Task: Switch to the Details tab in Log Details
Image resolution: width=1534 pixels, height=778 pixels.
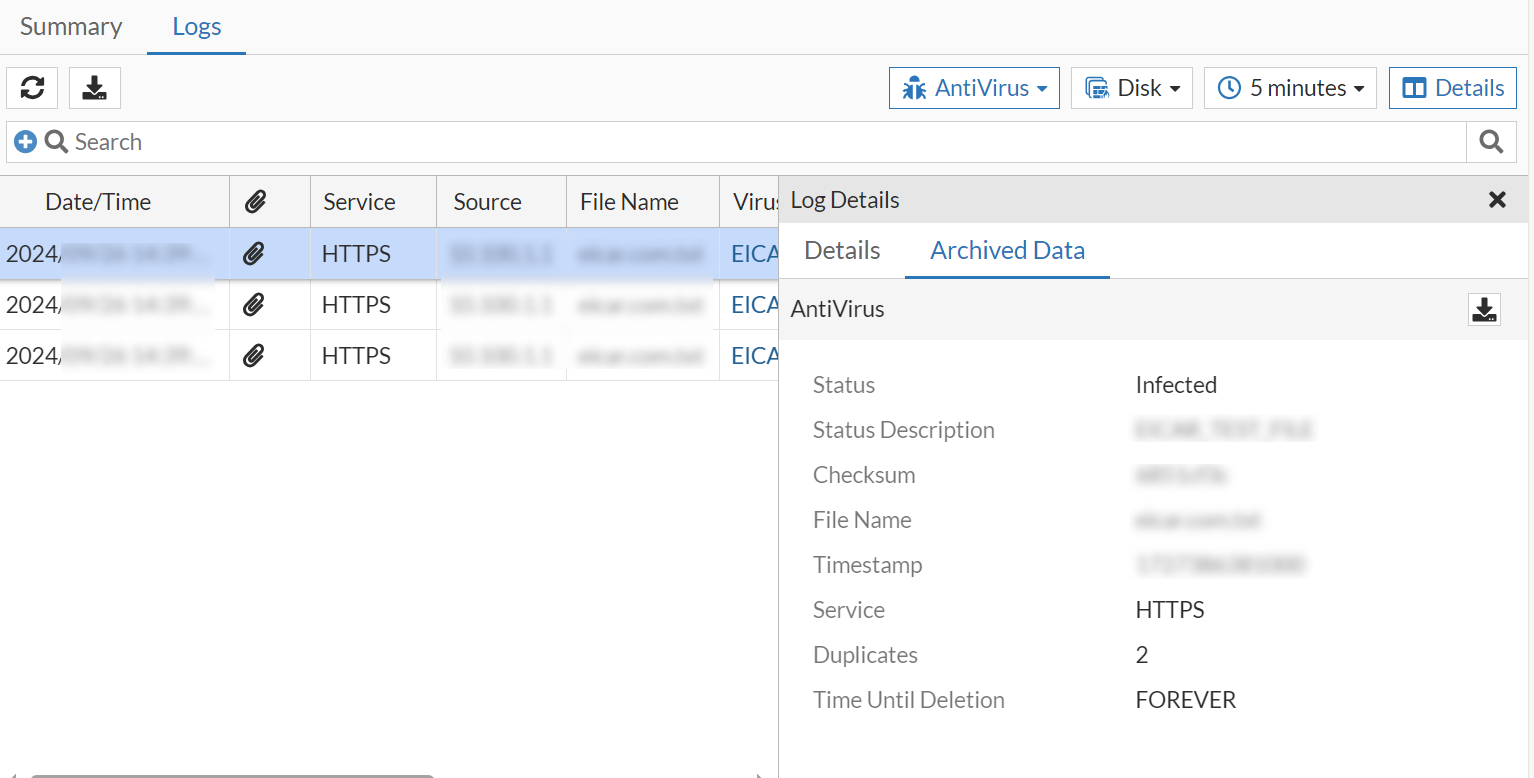Action: tap(842, 250)
